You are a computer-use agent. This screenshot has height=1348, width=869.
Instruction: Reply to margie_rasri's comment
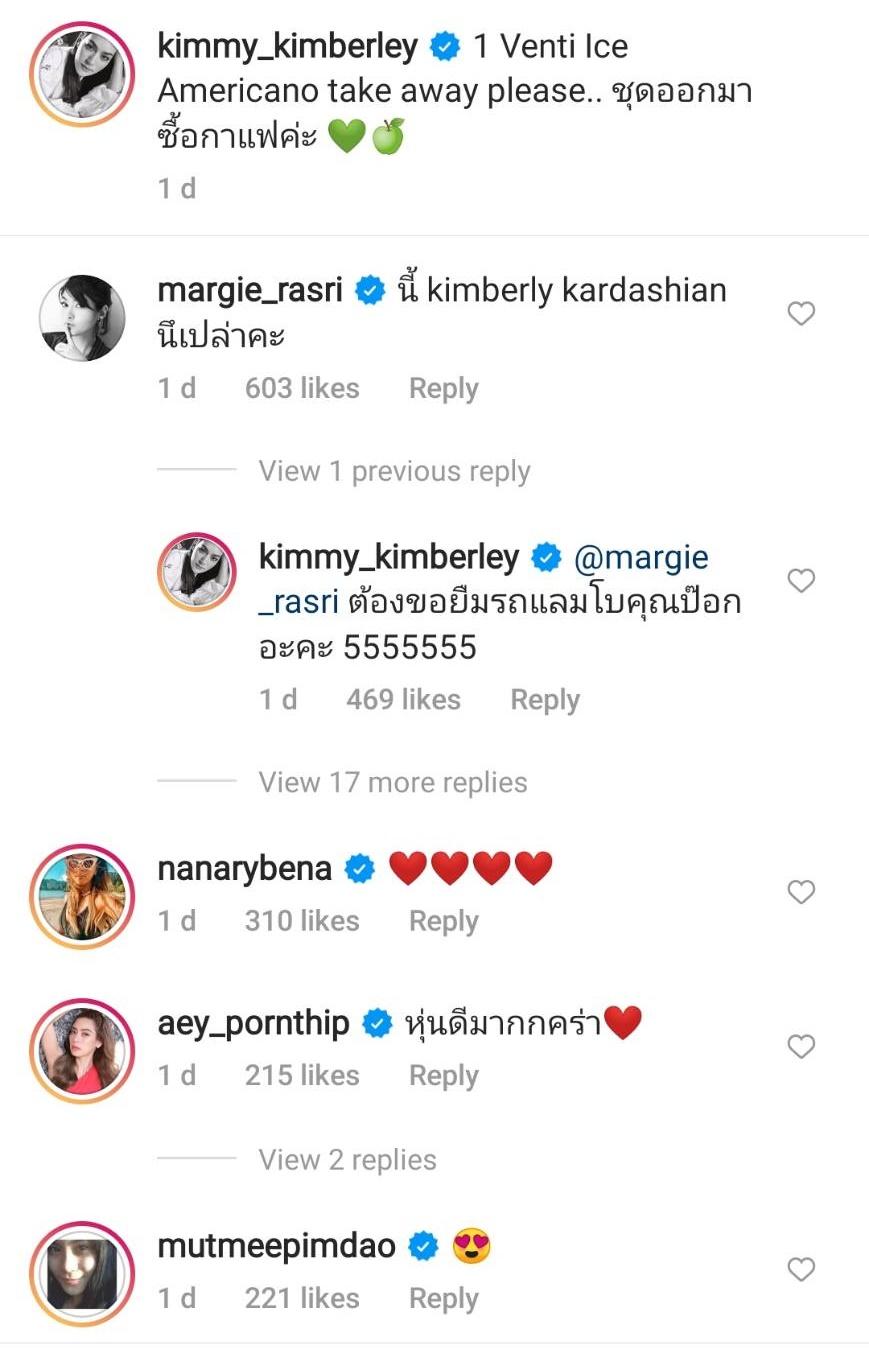(443, 388)
